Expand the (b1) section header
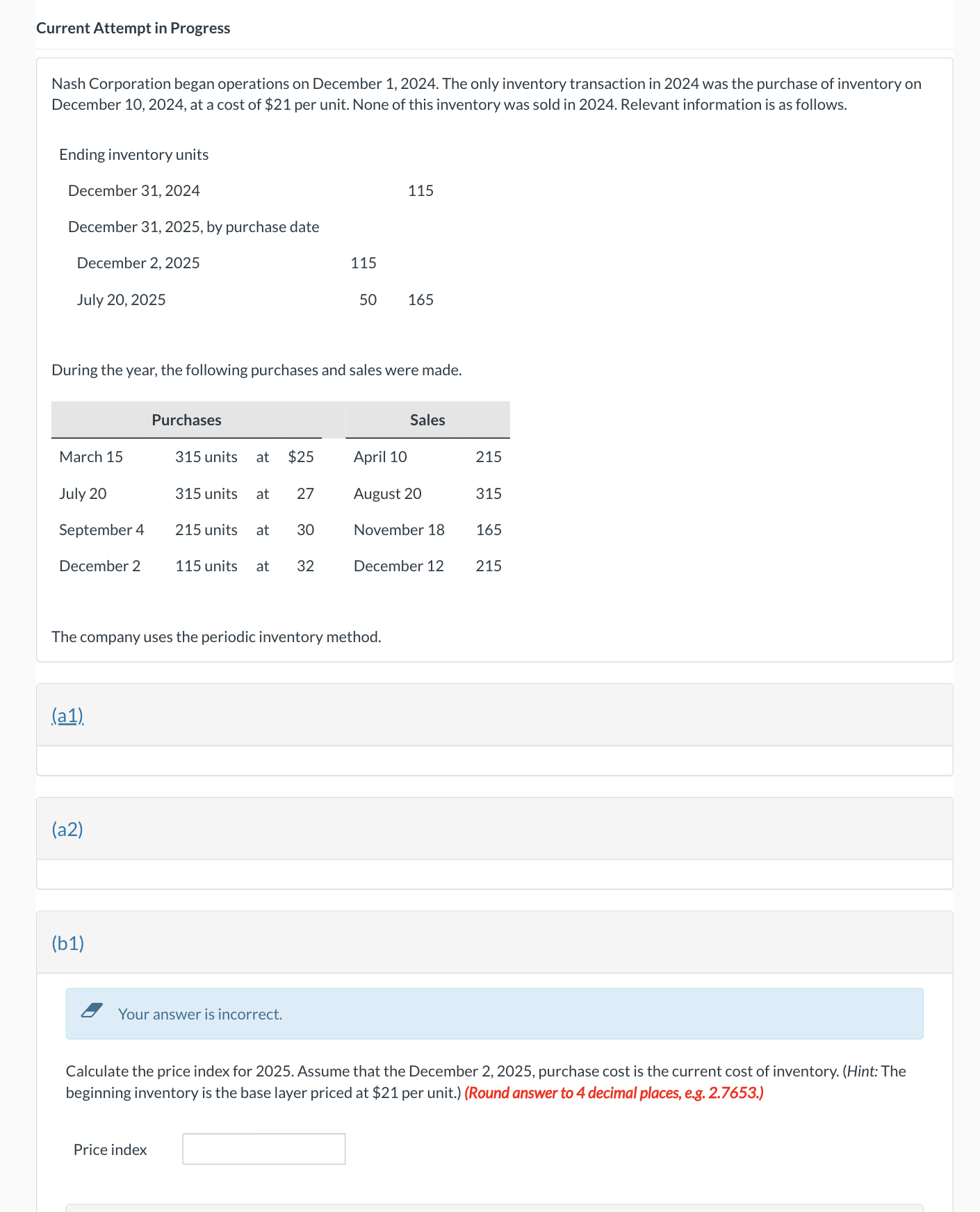The image size is (980, 1212). click(x=68, y=943)
